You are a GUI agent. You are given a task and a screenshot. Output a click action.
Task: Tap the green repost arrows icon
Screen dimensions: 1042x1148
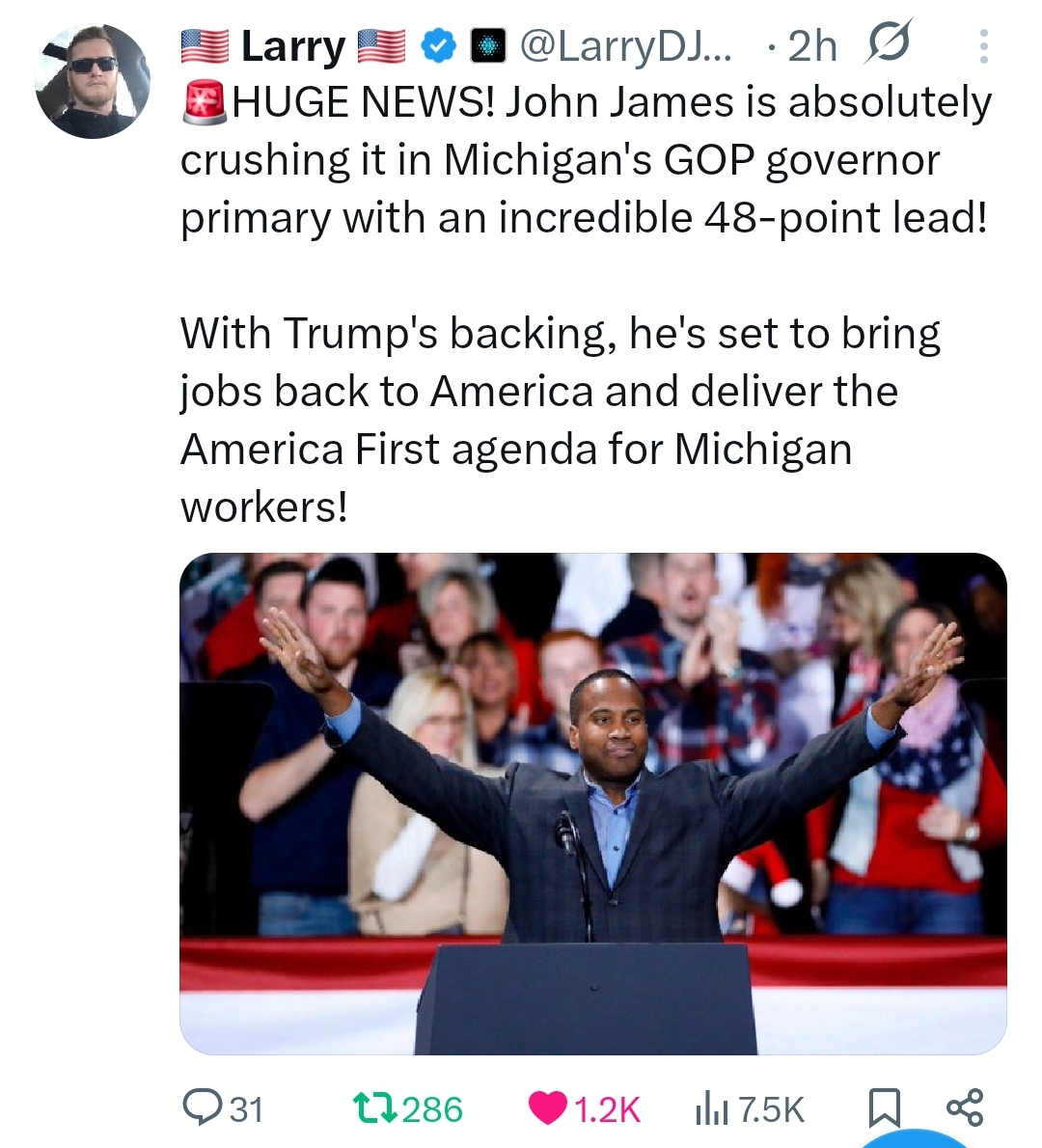(375, 1107)
